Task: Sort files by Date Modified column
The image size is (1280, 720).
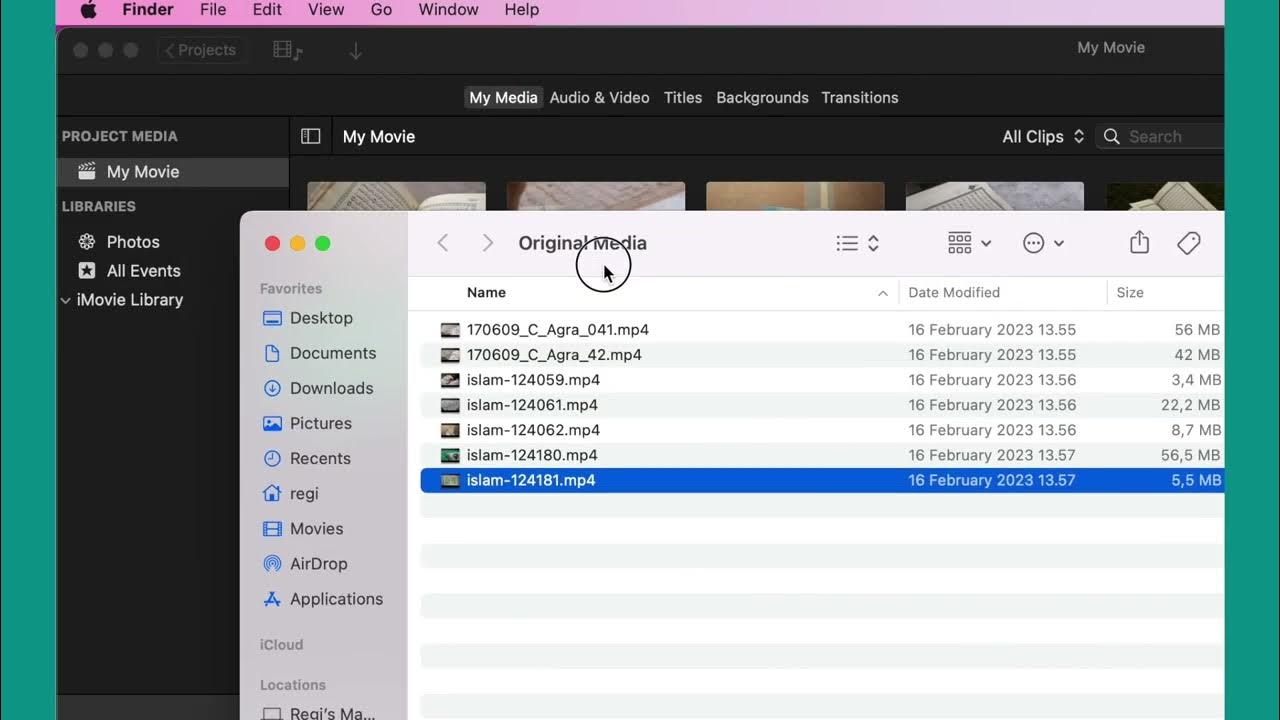Action: (x=954, y=292)
